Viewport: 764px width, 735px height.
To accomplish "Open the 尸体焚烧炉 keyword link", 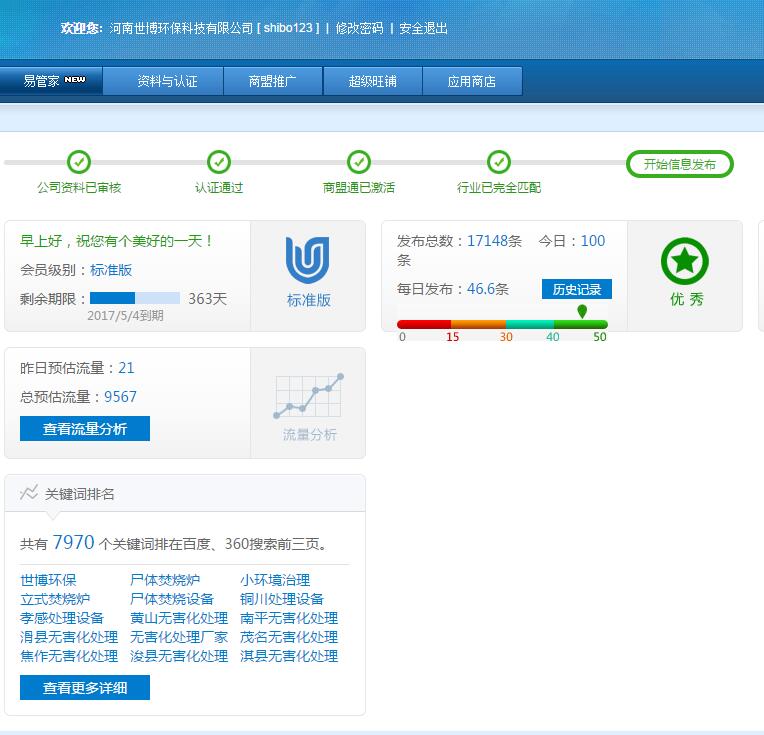I will tap(165, 580).
